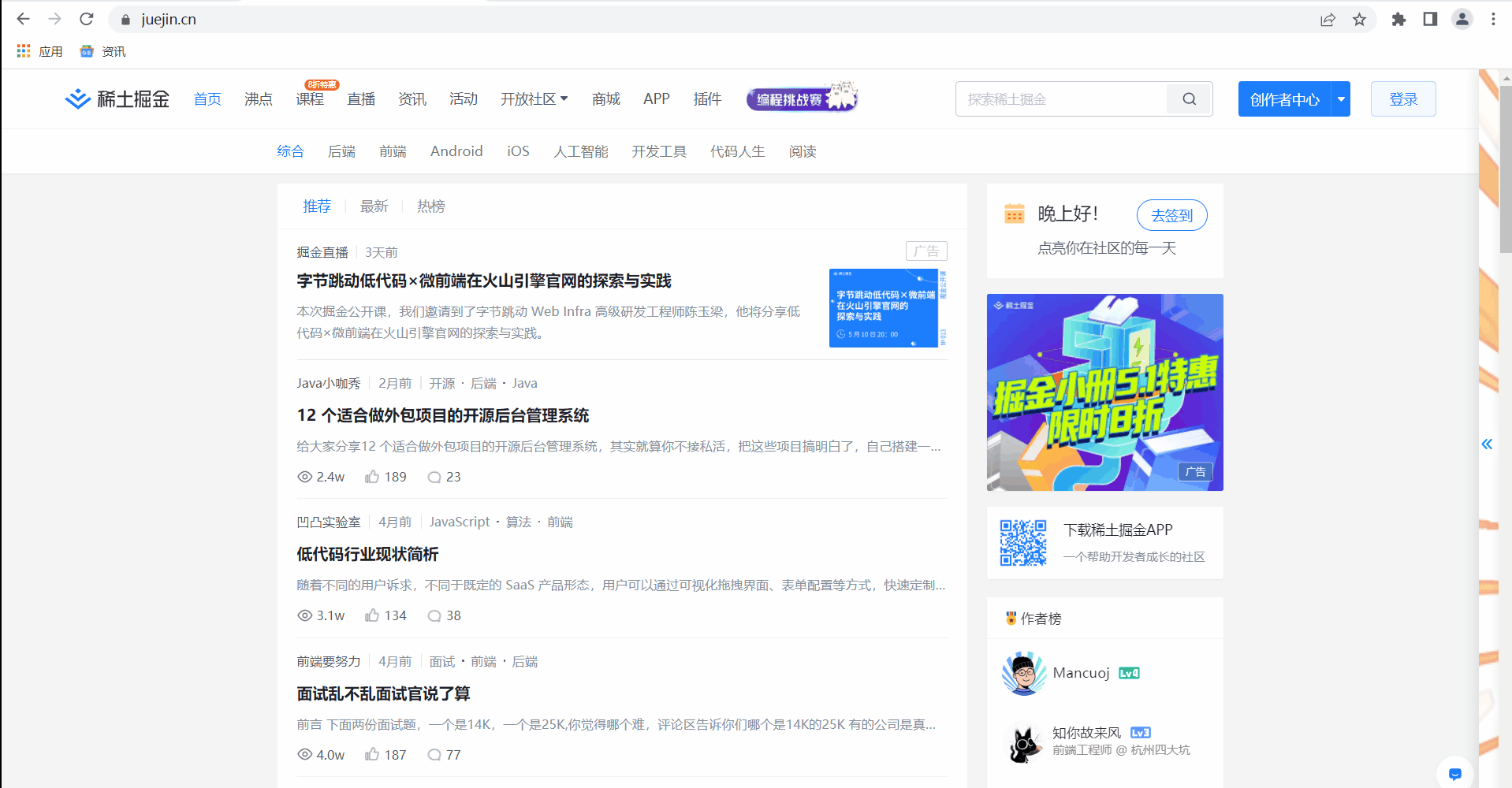This screenshot has width=1512, height=788.
Task: Open article 面试乱不乱面试官说了算
Action: click(x=383, y=693)
